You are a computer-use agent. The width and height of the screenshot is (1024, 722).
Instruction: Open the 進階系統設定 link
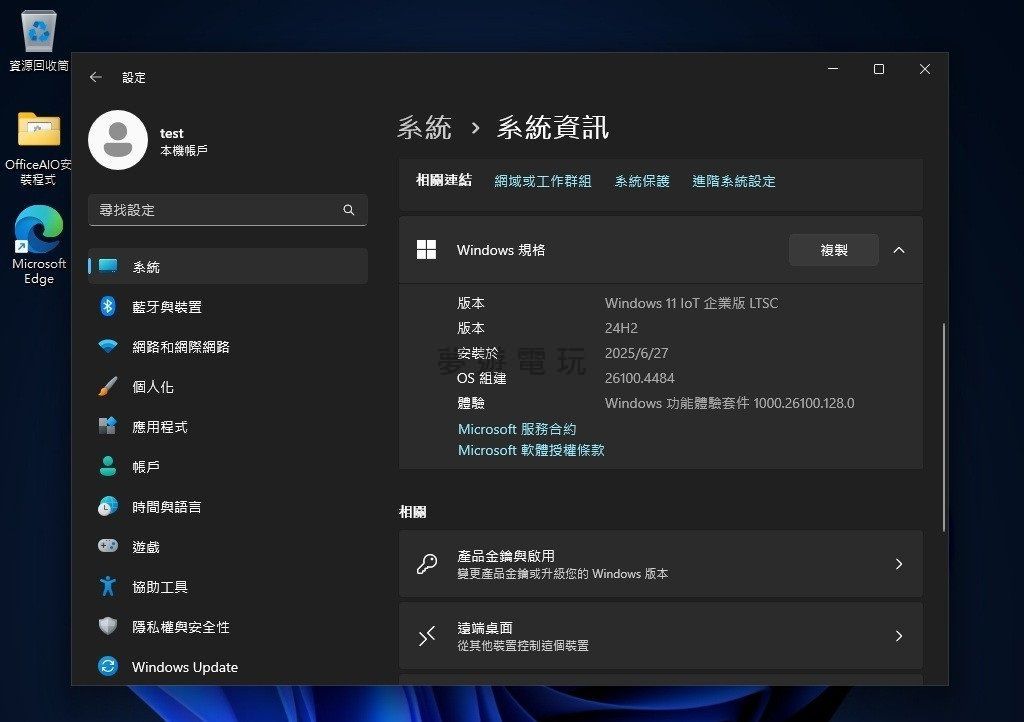[x=733, y=181]
